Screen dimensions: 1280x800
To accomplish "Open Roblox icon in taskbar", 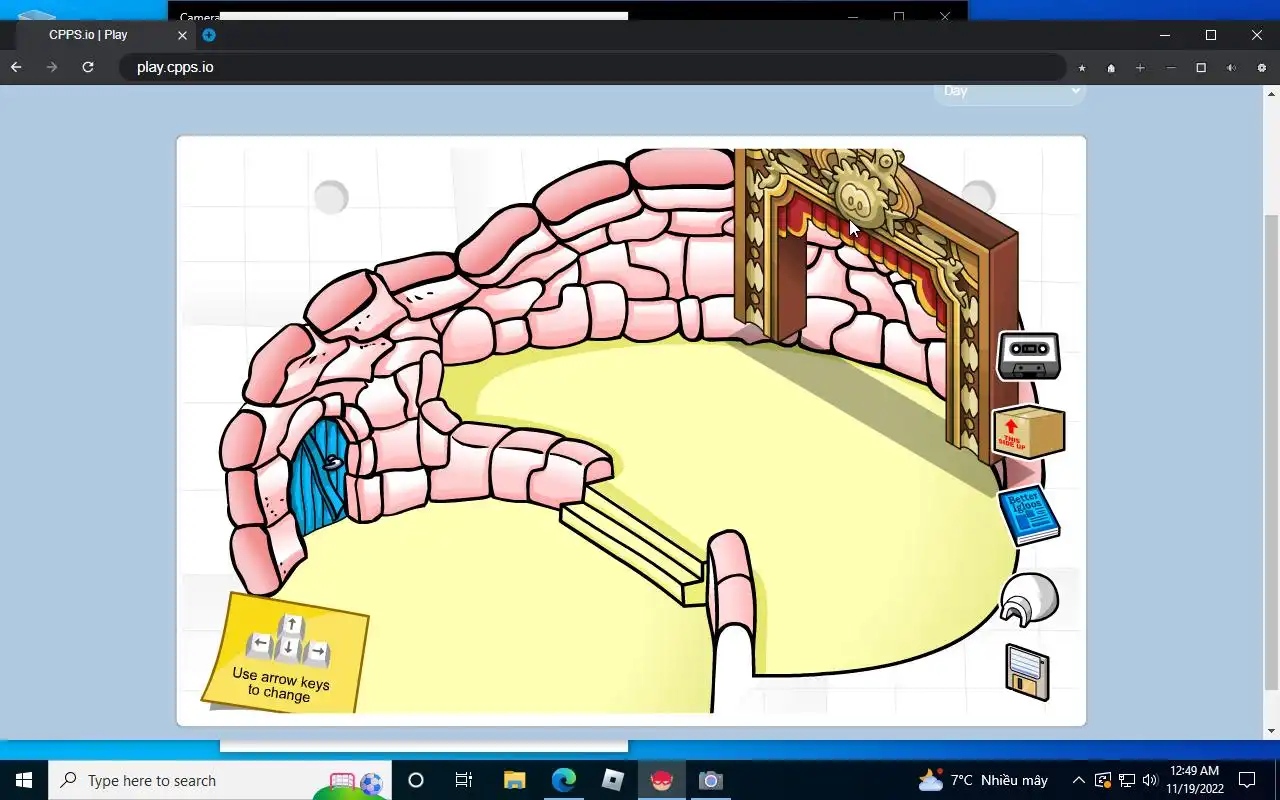I will (613, 780).
